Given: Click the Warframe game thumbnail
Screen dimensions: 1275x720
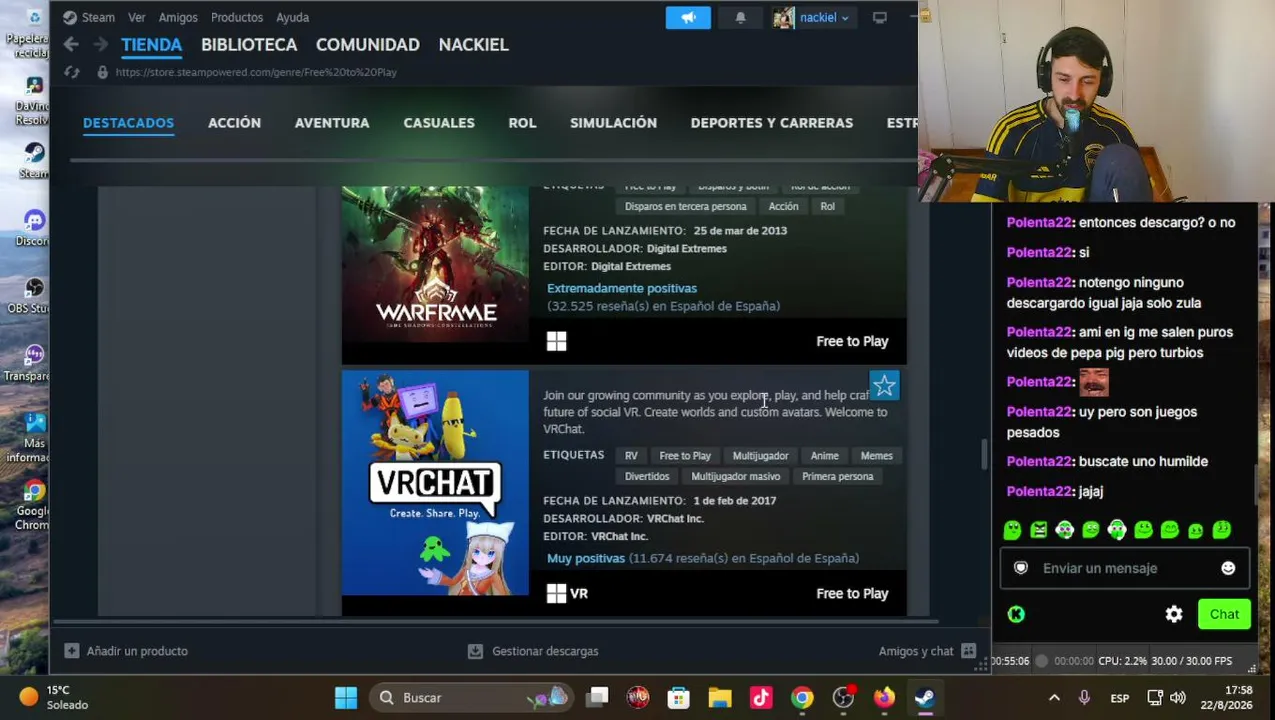Looking at the screenshot, I should click(435, 264).
